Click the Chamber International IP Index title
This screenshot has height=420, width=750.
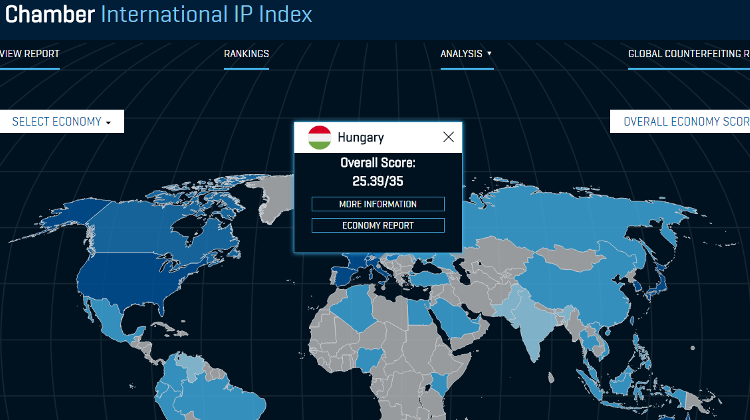coord(158,14)
